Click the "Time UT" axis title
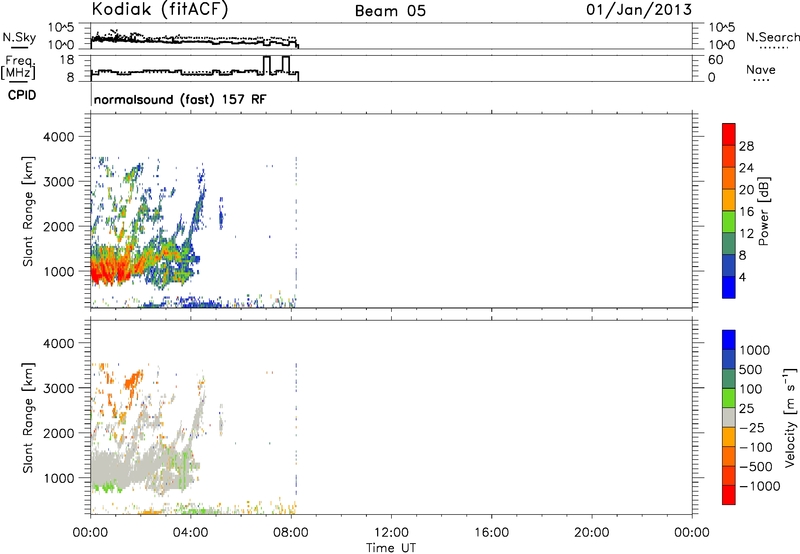 [391, 548]
